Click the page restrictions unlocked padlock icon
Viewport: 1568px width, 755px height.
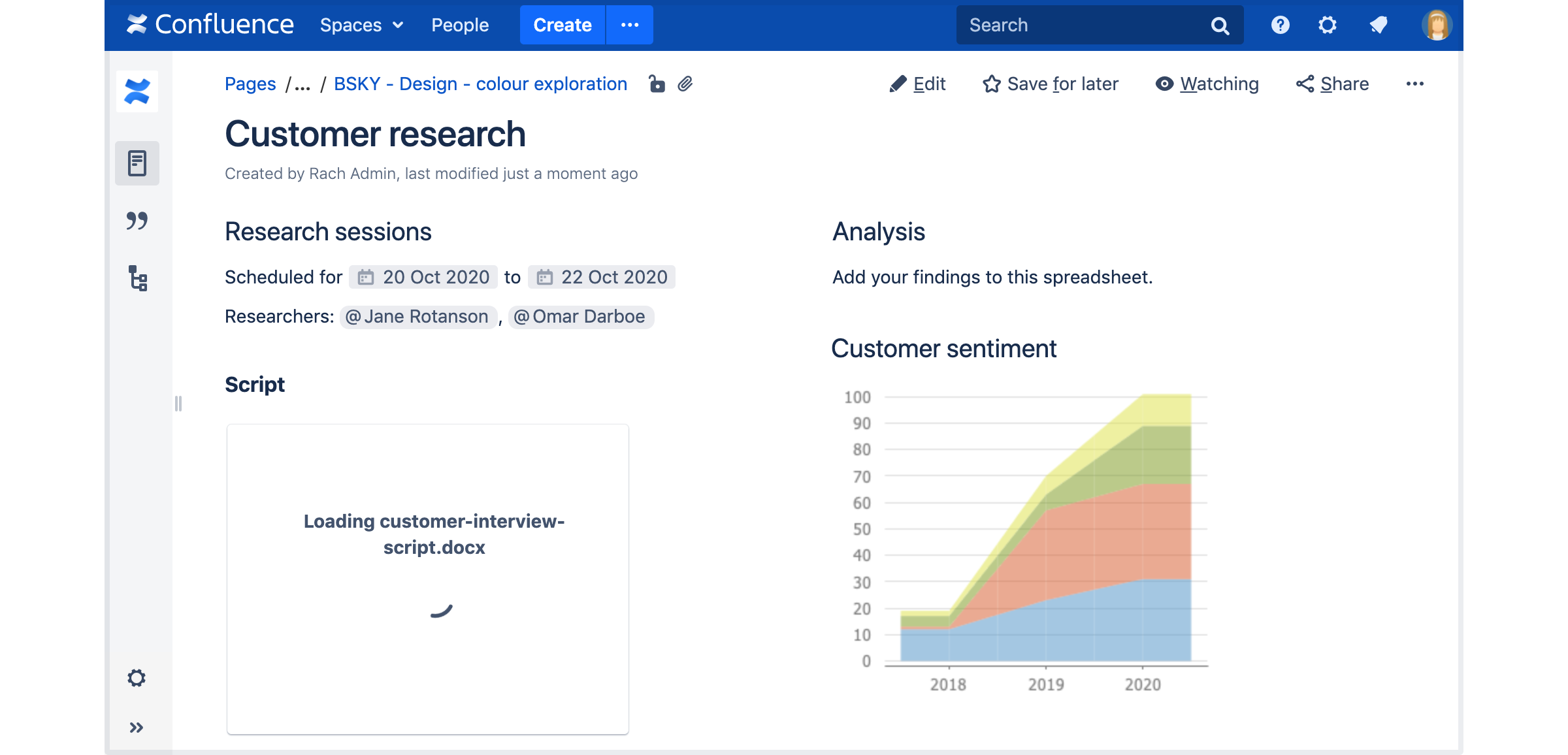point(657,84)
